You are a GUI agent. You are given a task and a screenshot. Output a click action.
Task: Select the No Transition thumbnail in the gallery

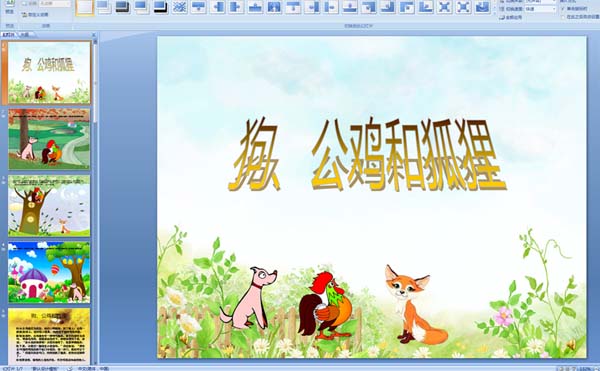click(x=85, y=8)
